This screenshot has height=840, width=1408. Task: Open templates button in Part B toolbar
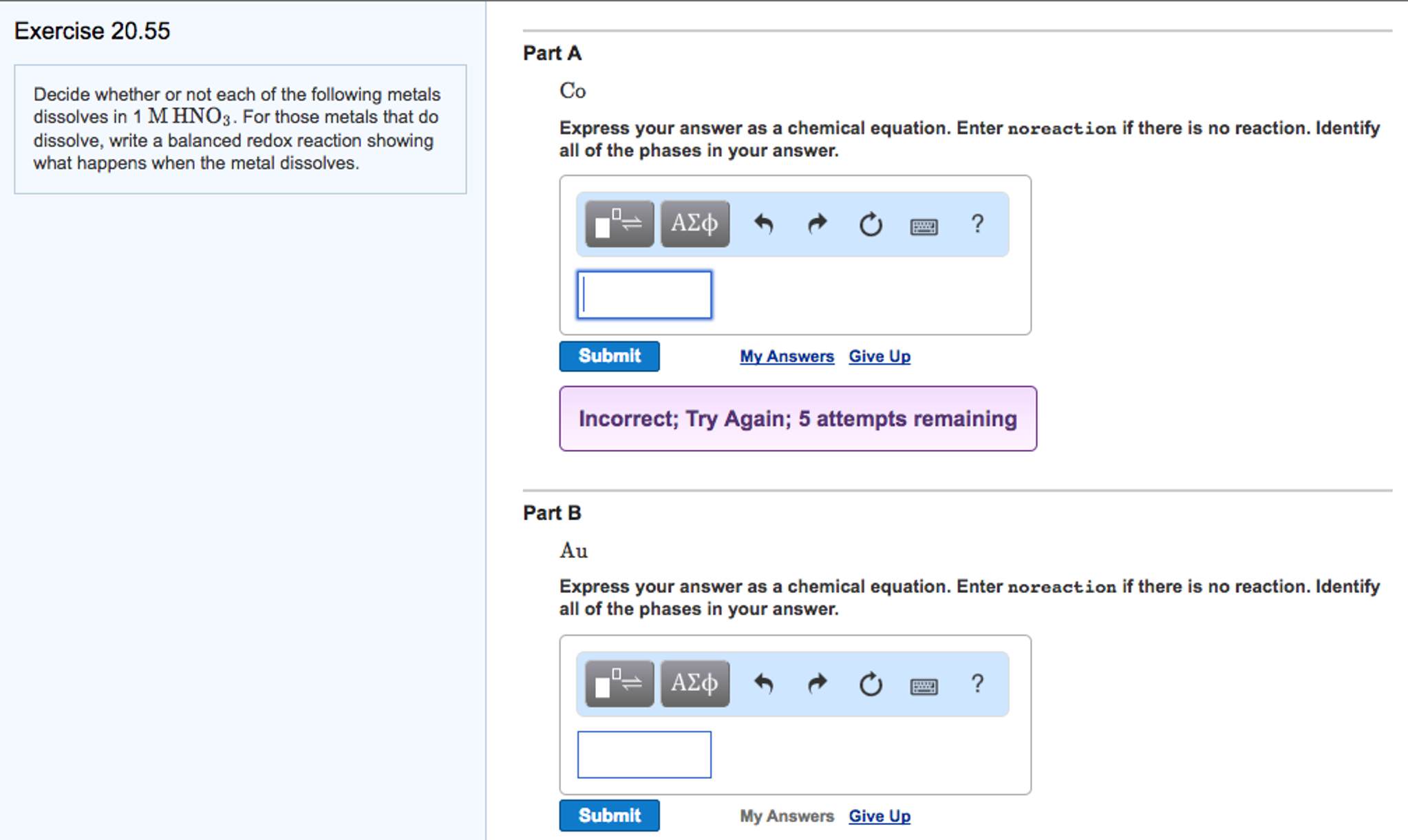[619, 683]
